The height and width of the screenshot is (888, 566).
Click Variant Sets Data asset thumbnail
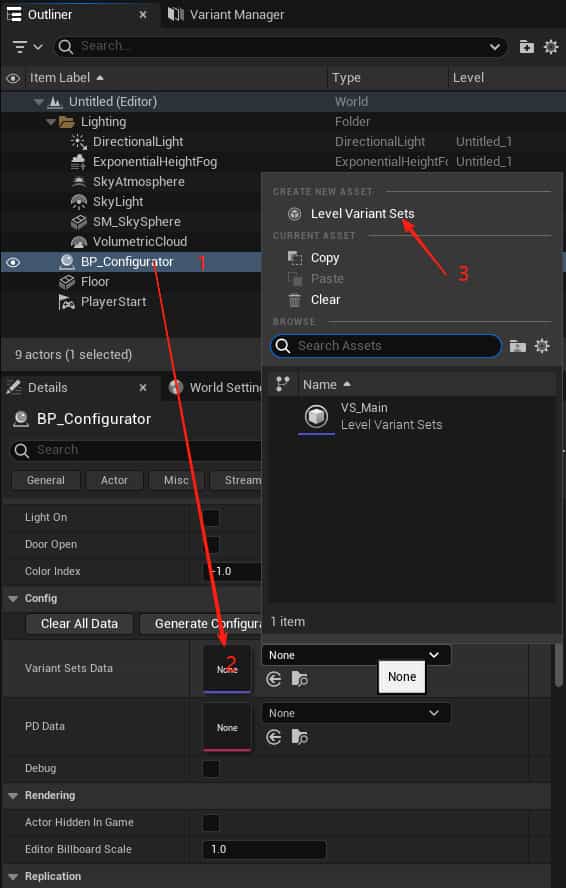pyautogui.click(x=227, y=669)
